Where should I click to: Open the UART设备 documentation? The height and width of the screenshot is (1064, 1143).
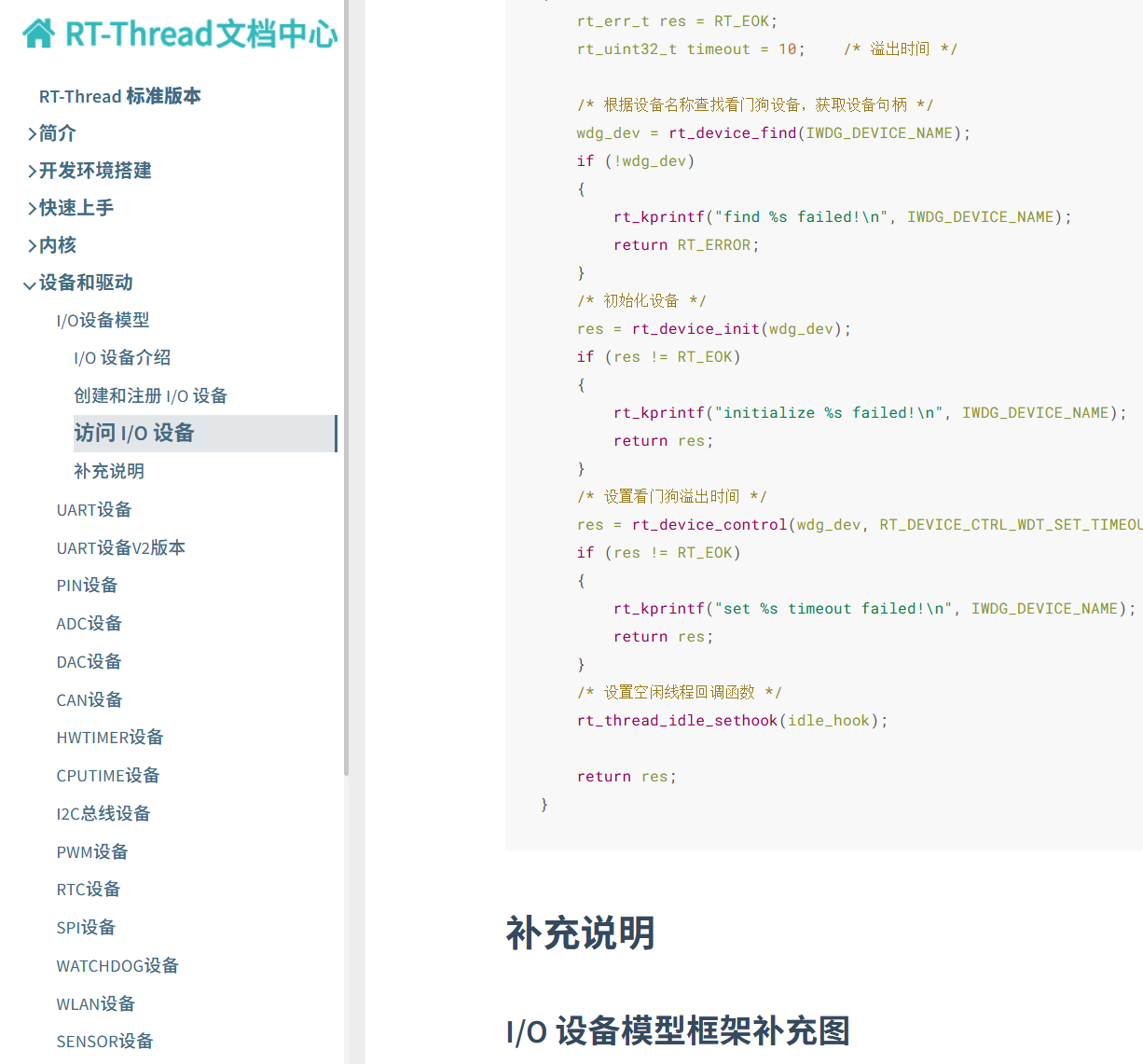(94, 510)
